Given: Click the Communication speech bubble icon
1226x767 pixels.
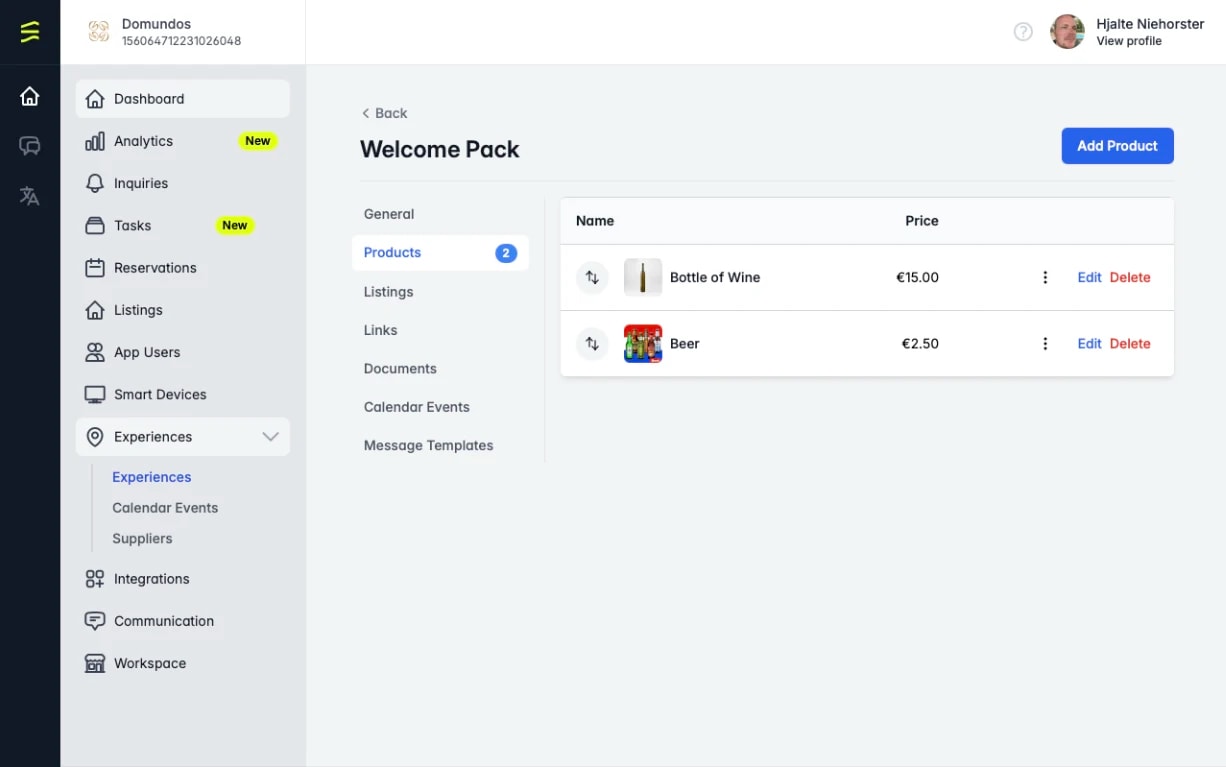Looking at the screenshot, I should pyautogui.click(x=95, y=621).
